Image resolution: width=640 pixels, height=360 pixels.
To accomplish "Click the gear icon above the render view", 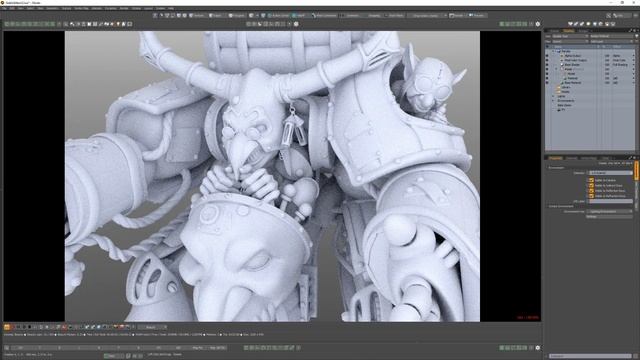I will coord(538,24).
